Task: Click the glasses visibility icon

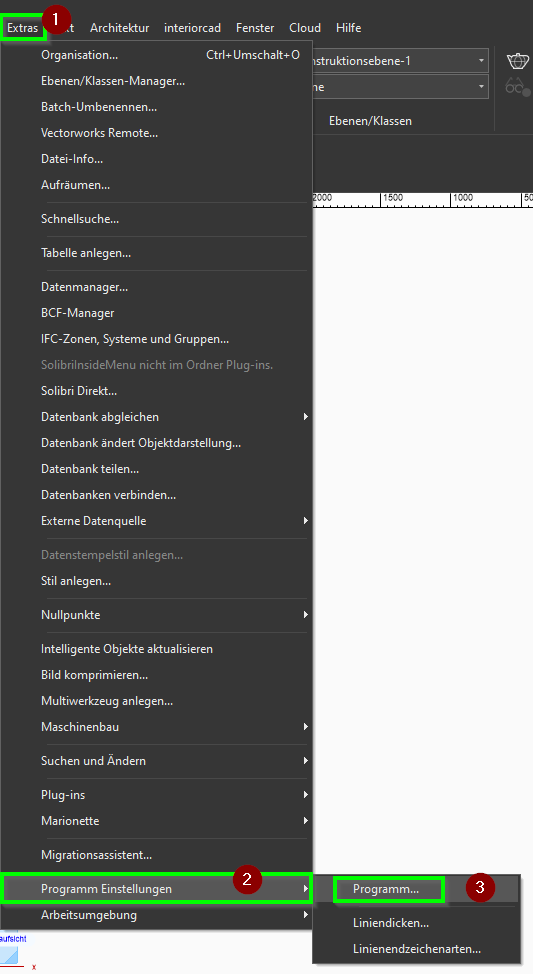Action: (x=517, y=87)
